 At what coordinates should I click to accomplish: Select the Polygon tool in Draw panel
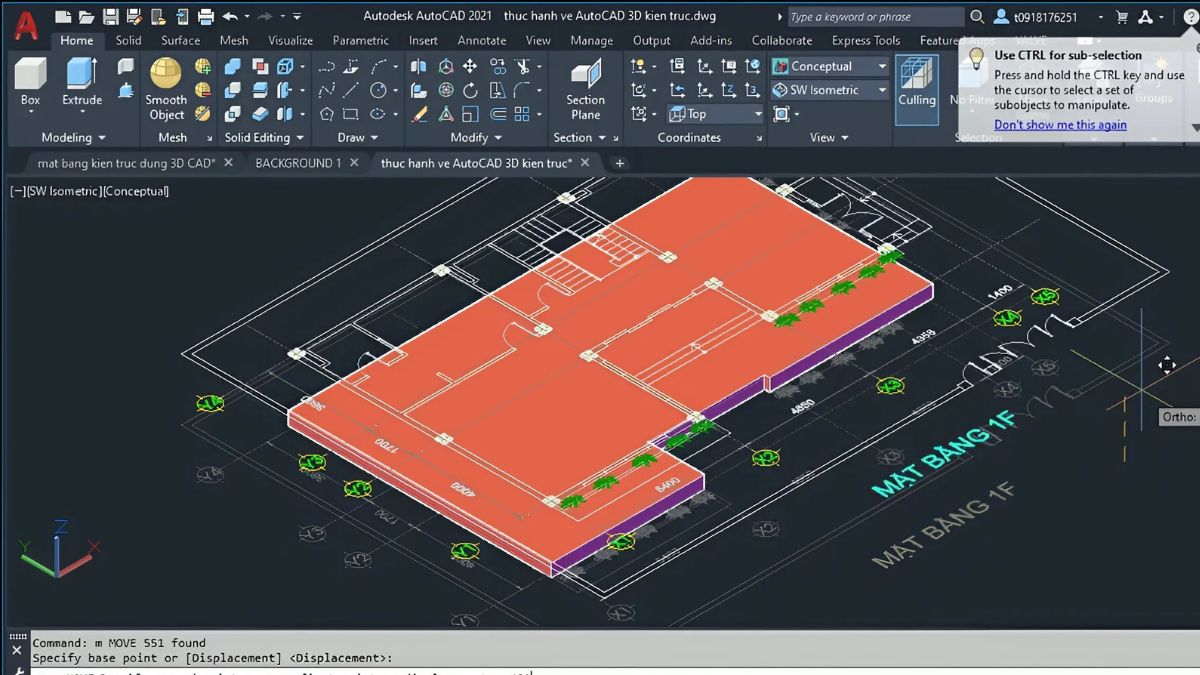point(326,114)
